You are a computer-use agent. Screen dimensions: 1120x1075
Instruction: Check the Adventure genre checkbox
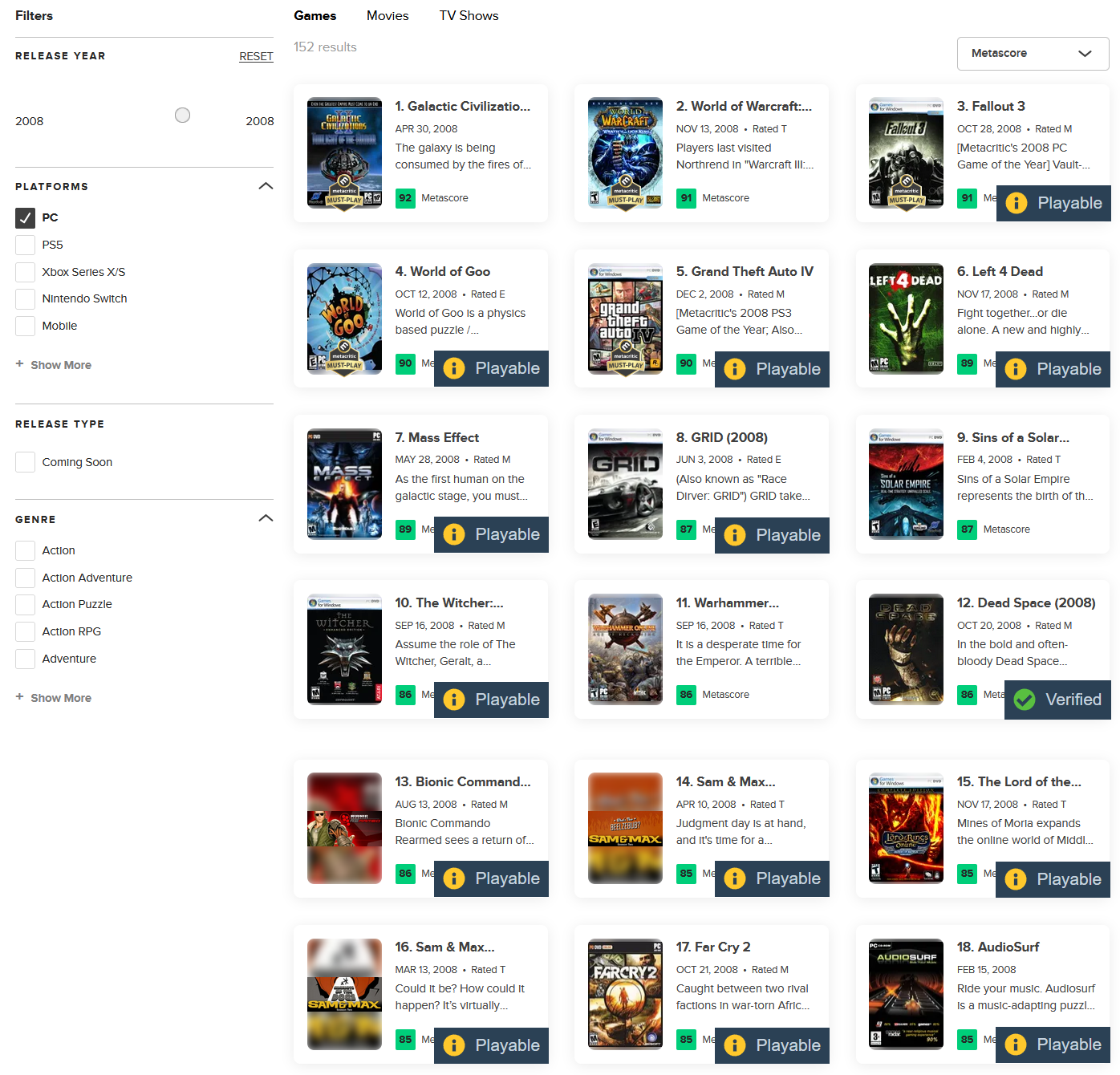click(x=25, y=659)
